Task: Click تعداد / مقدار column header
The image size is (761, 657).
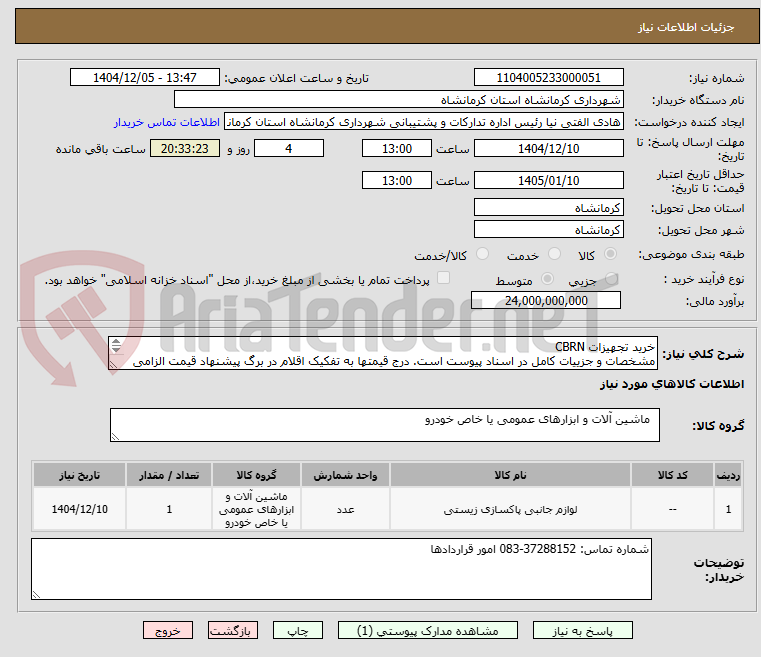Action: coord(169,475)
